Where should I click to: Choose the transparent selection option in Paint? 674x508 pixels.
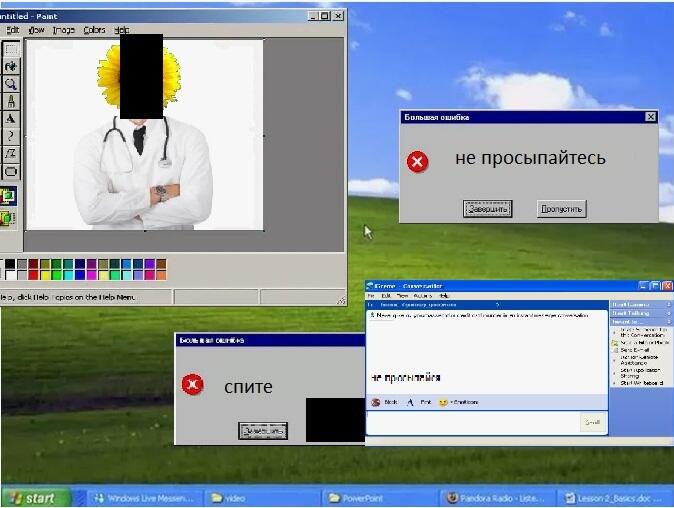pos(8,218)
